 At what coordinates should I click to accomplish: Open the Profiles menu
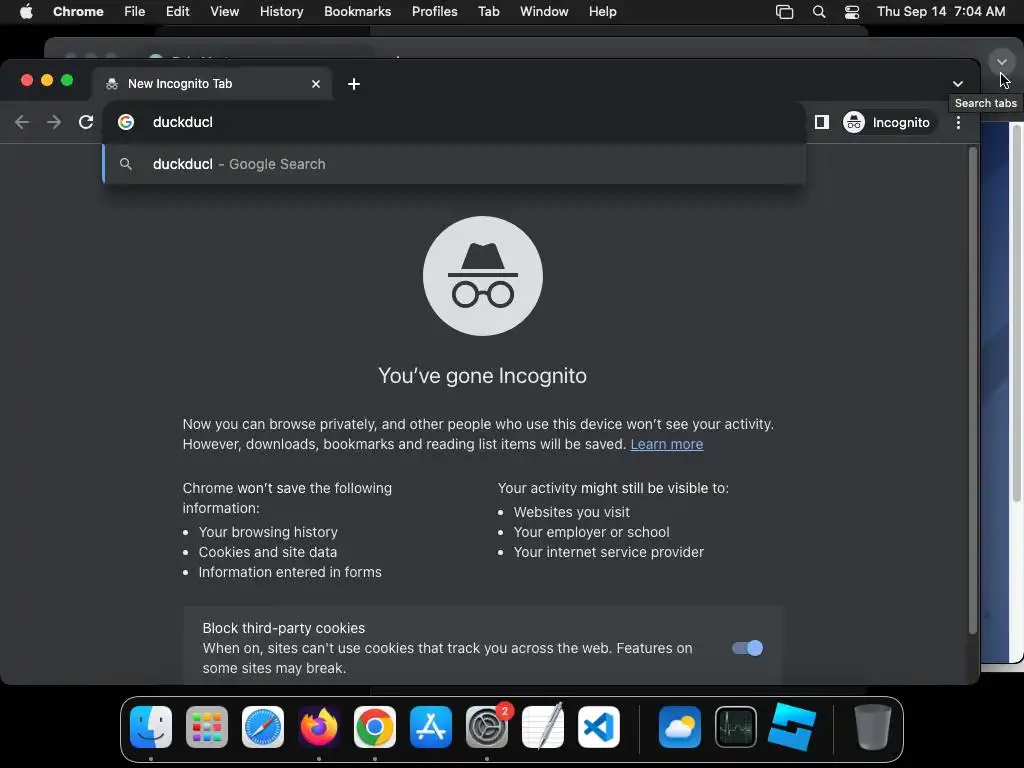point(435,12)
